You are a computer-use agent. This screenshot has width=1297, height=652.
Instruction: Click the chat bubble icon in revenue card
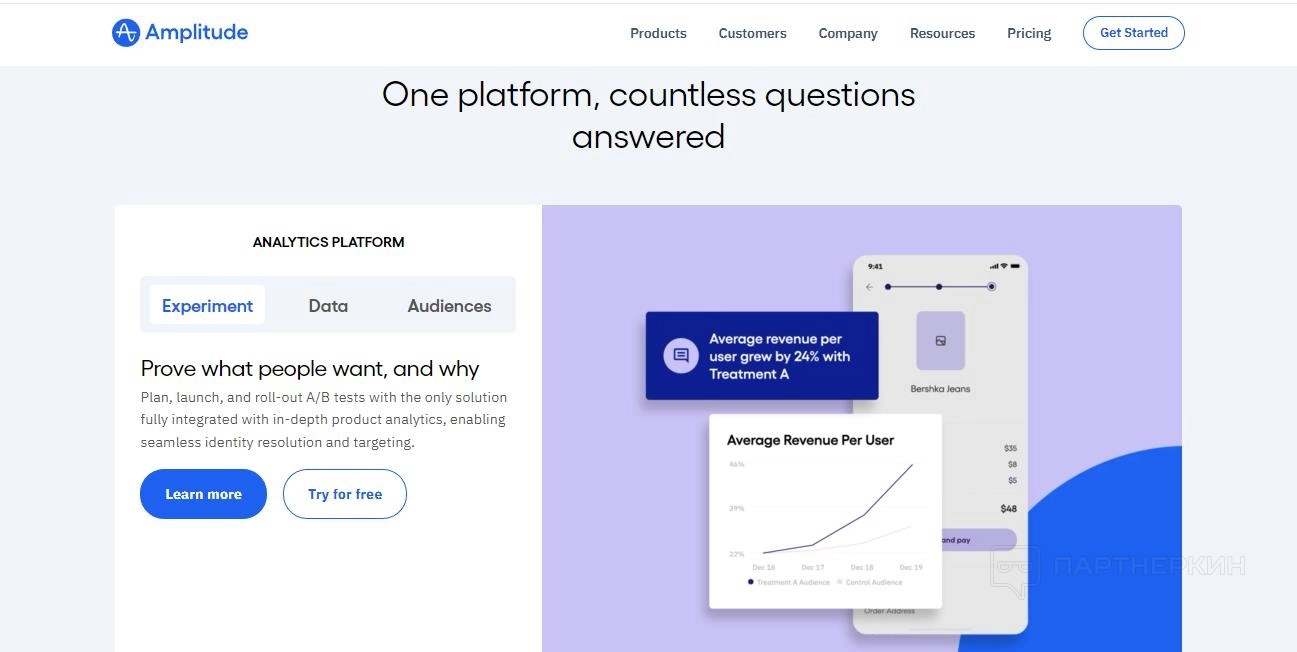point(681,355)
